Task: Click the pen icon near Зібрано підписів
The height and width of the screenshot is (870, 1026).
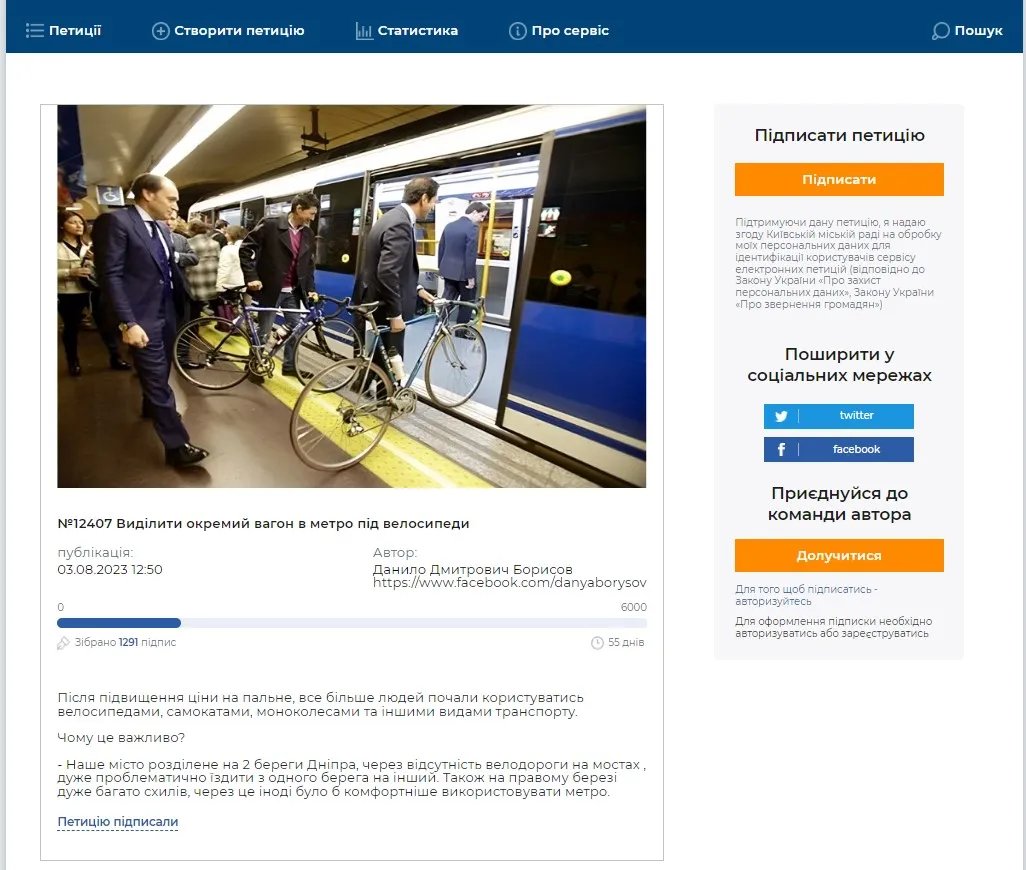Action: pyautogui.click(x=63, y=643)
